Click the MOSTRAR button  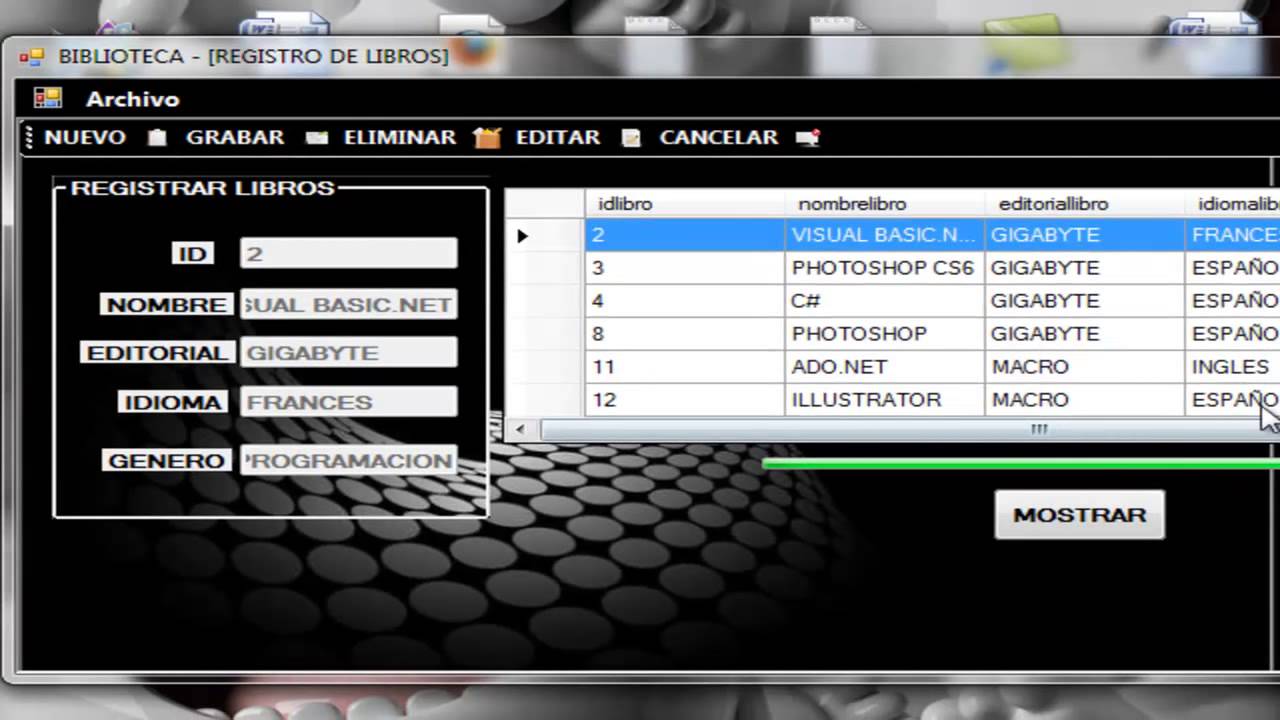1080,515
